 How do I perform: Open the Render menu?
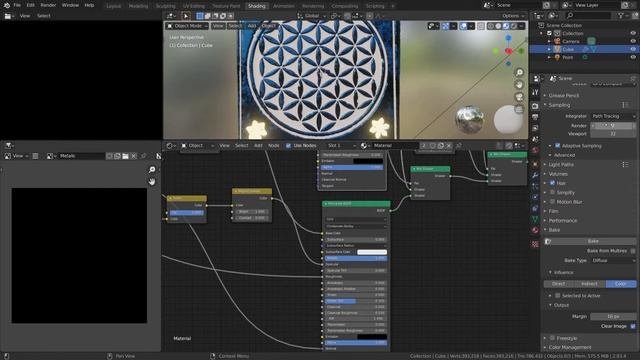click(48, 5)
